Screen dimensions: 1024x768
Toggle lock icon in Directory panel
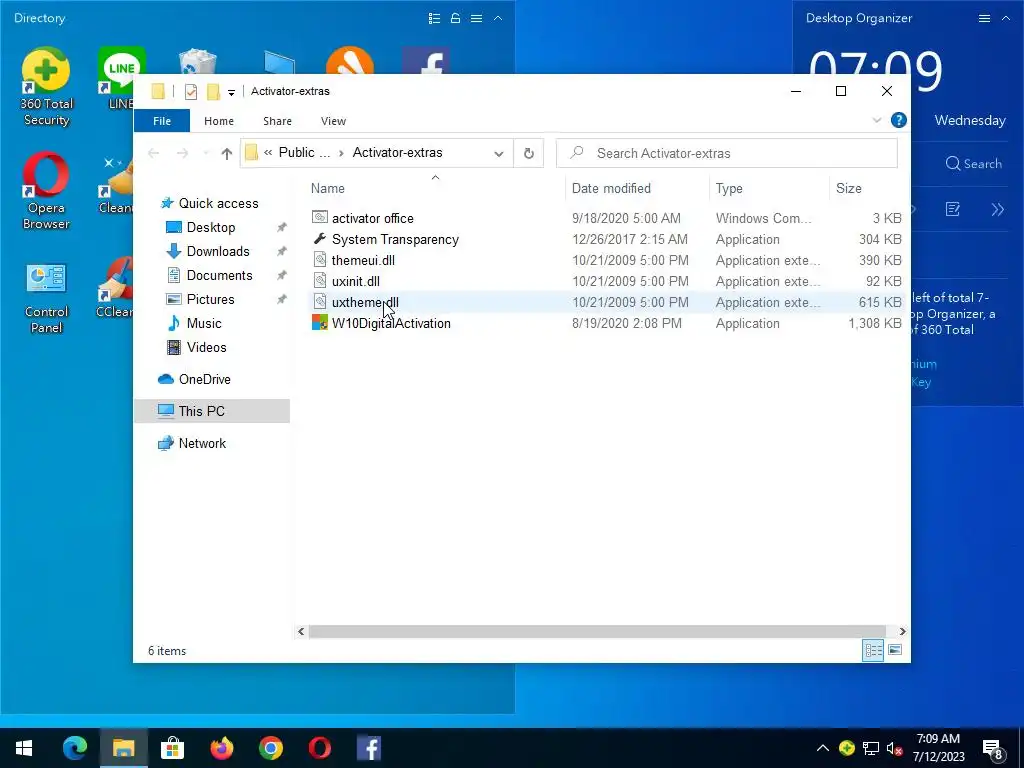click(455, 18)
